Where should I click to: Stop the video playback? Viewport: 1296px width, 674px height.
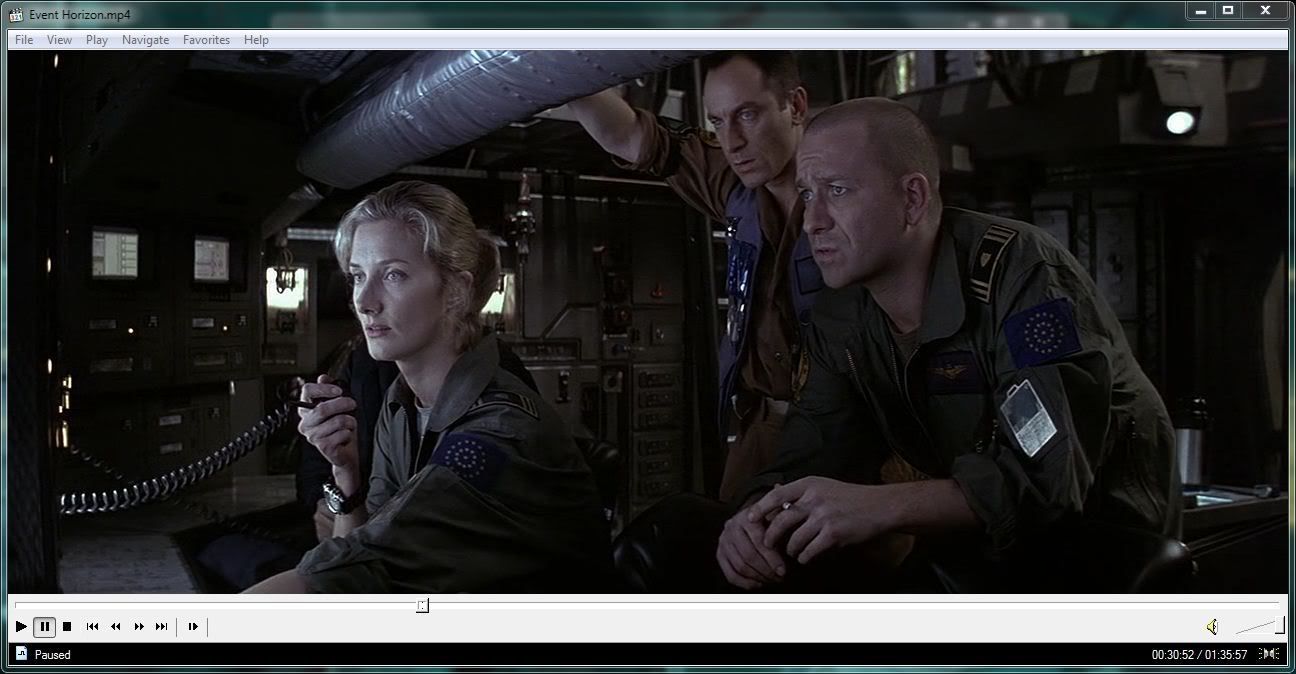67,627
